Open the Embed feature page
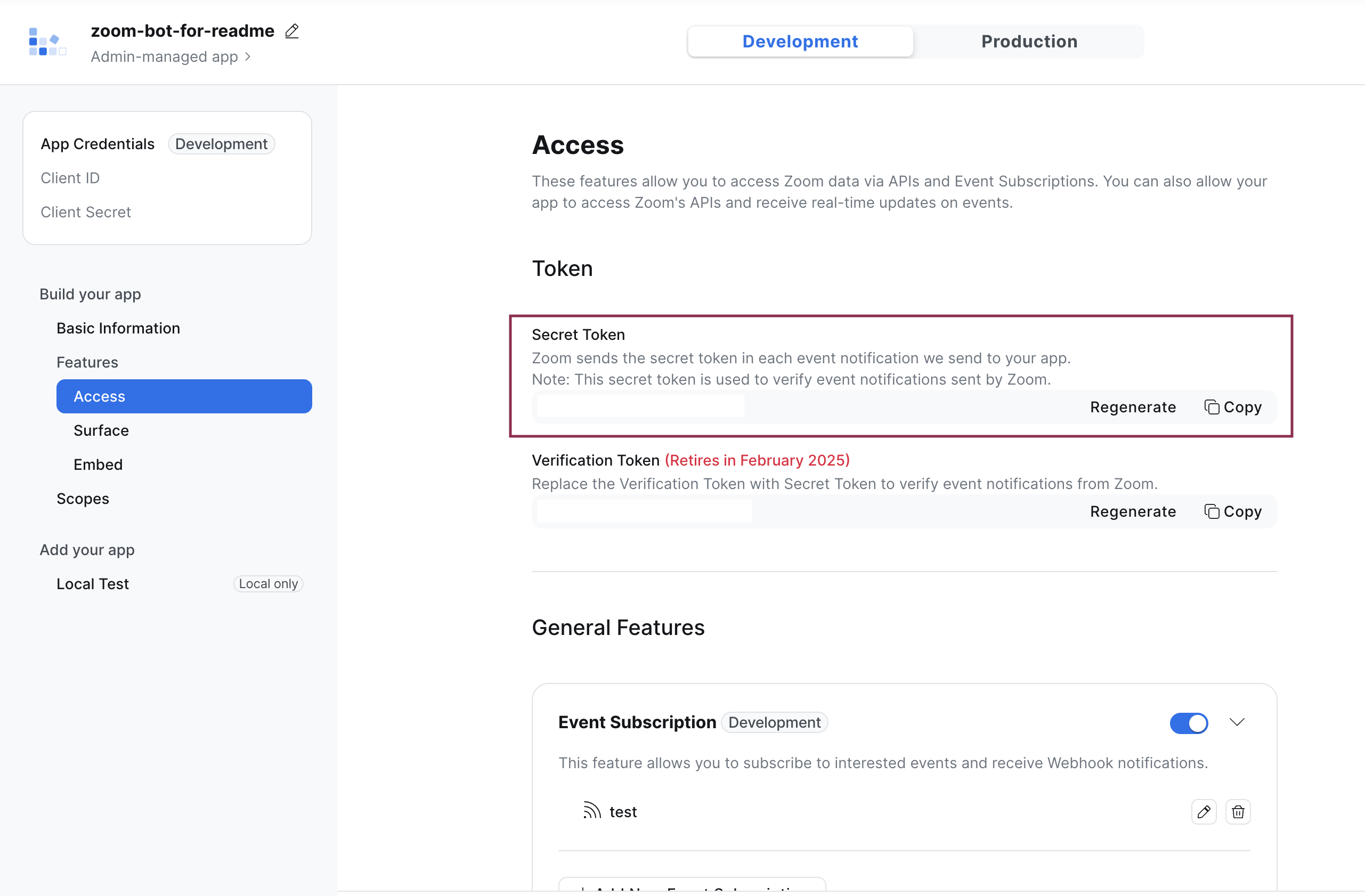This screenshot has width=1365, height=896. (98, 465)
